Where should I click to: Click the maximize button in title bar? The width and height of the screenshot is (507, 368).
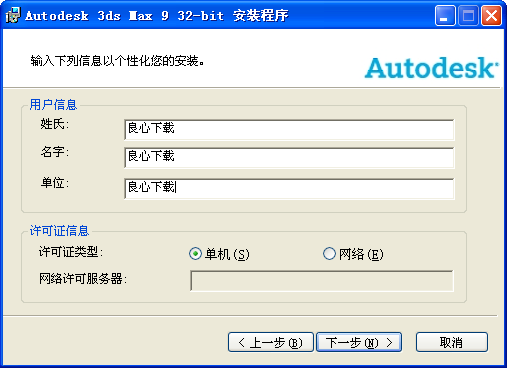click(468, 16)
